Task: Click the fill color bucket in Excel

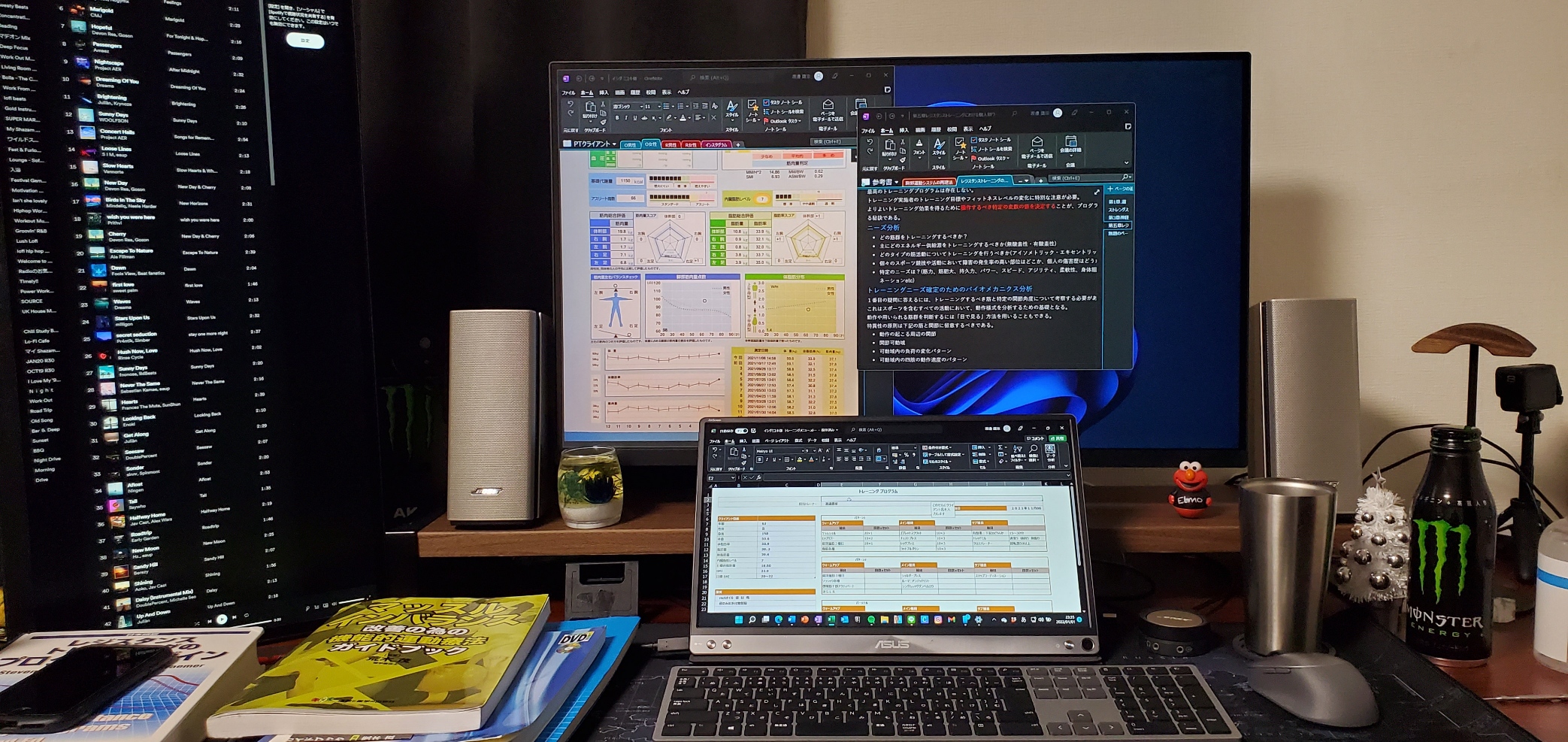Action: pyautogui.click(x=800, y=459)
